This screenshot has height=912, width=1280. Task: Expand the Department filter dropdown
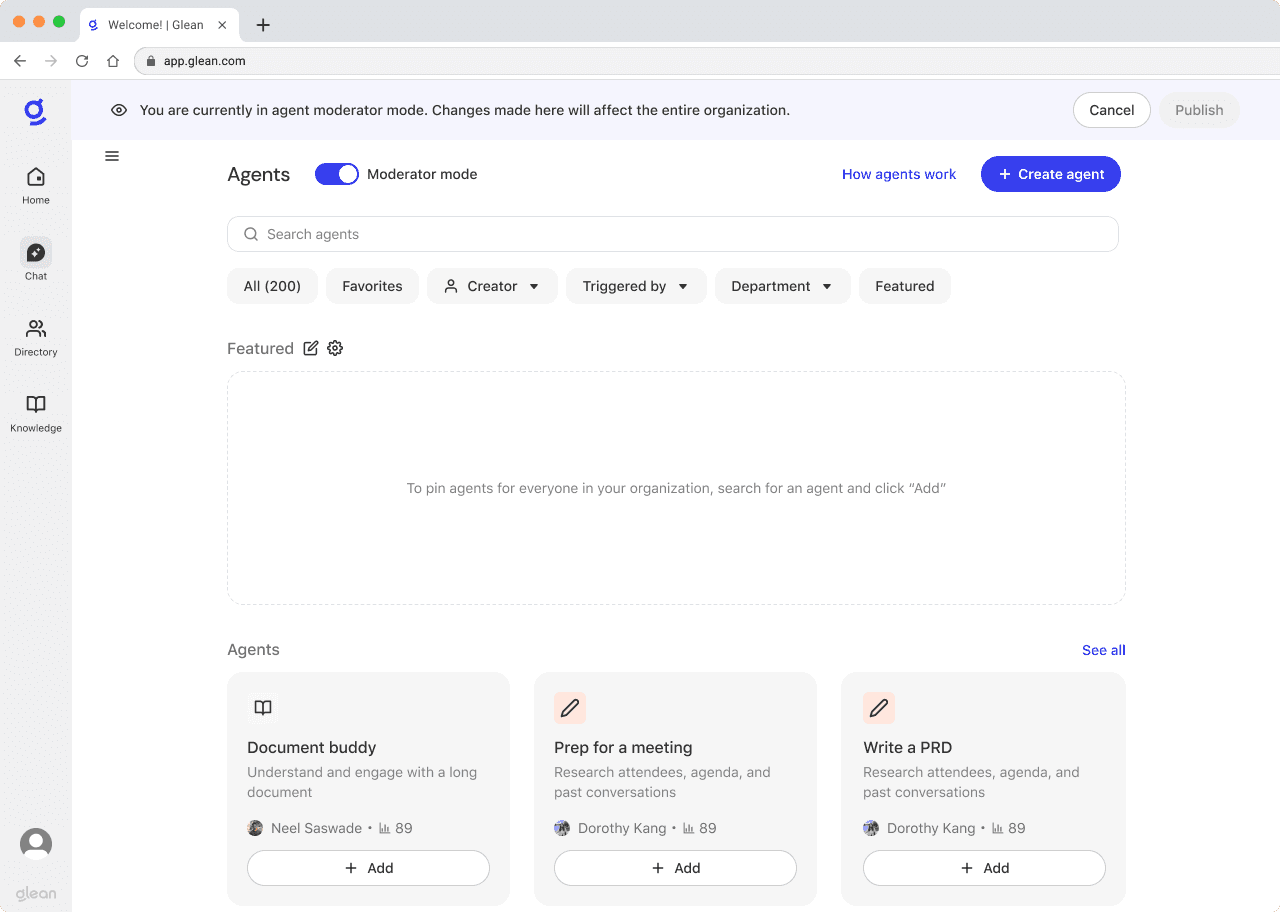783,286
